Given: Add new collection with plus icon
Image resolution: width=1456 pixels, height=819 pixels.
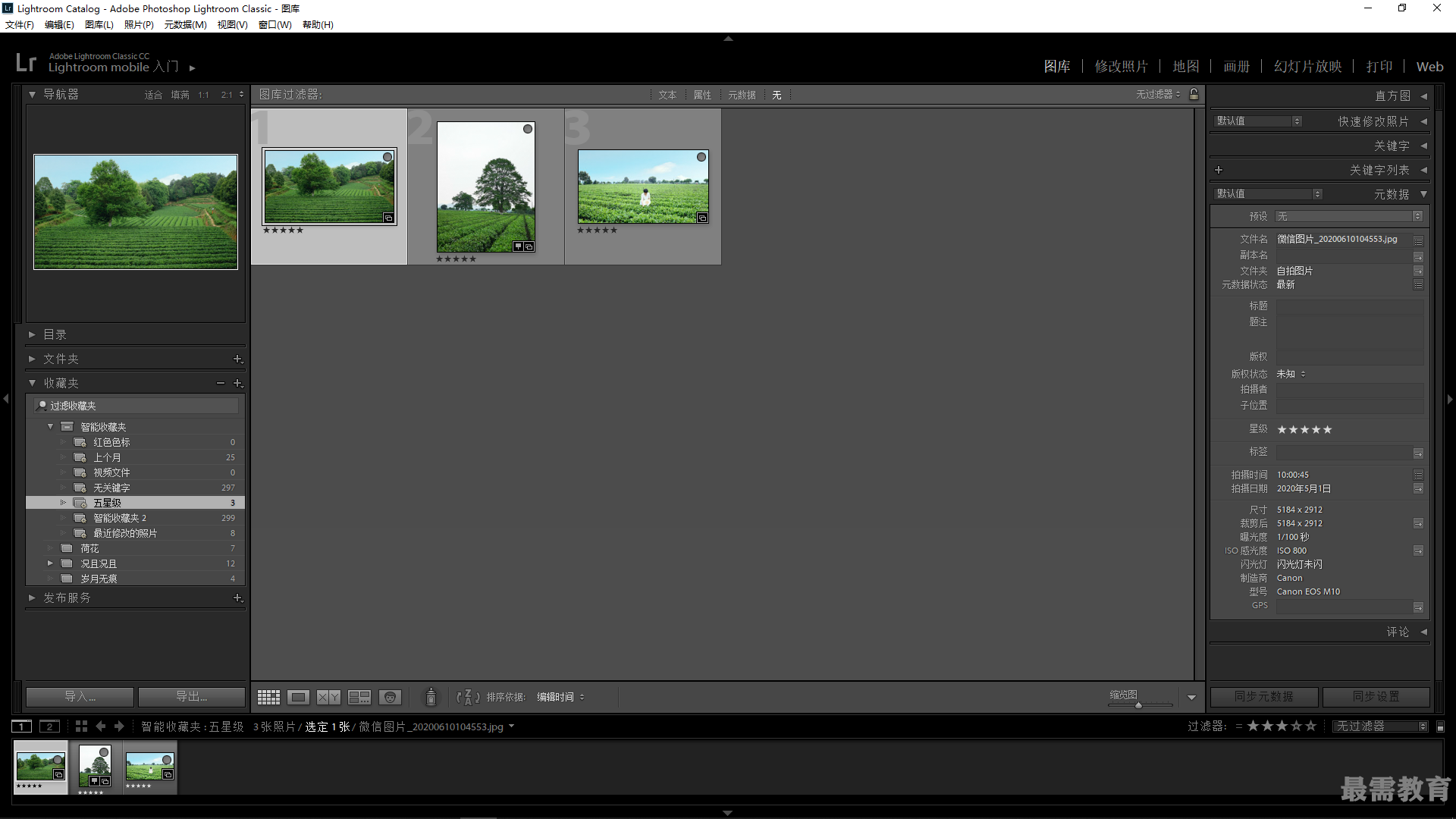Looking at the screenshot, I should [x=237, y=383].
